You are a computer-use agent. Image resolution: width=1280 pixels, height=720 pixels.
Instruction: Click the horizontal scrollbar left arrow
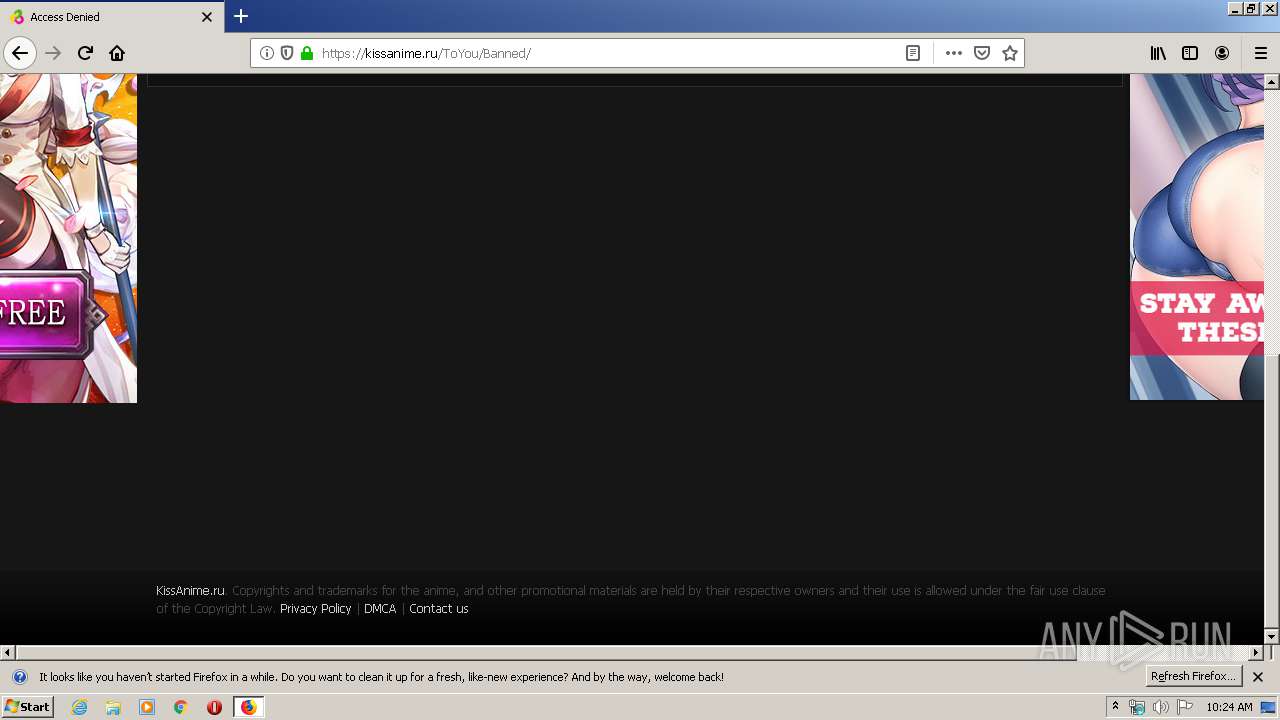[x=8, y=652]
